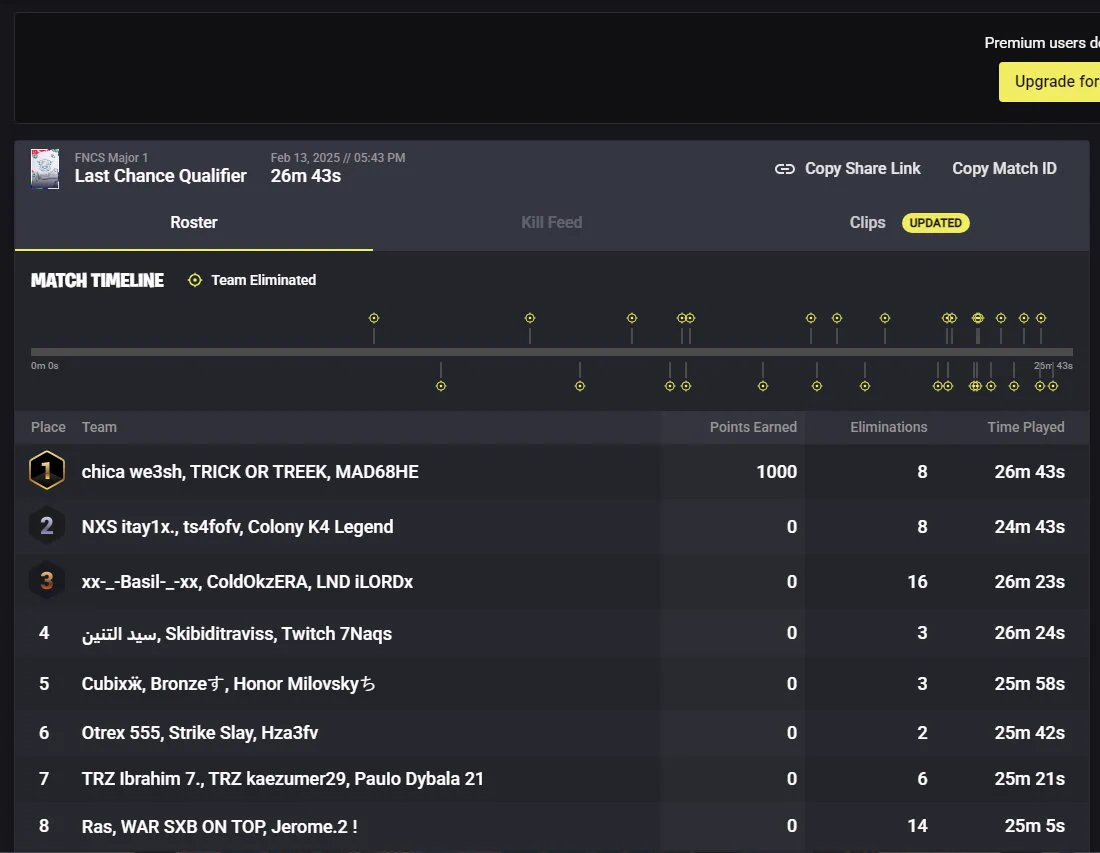Click the gold first place badge
This screenshot has height=853, width=1100.
tap(47, 471)
